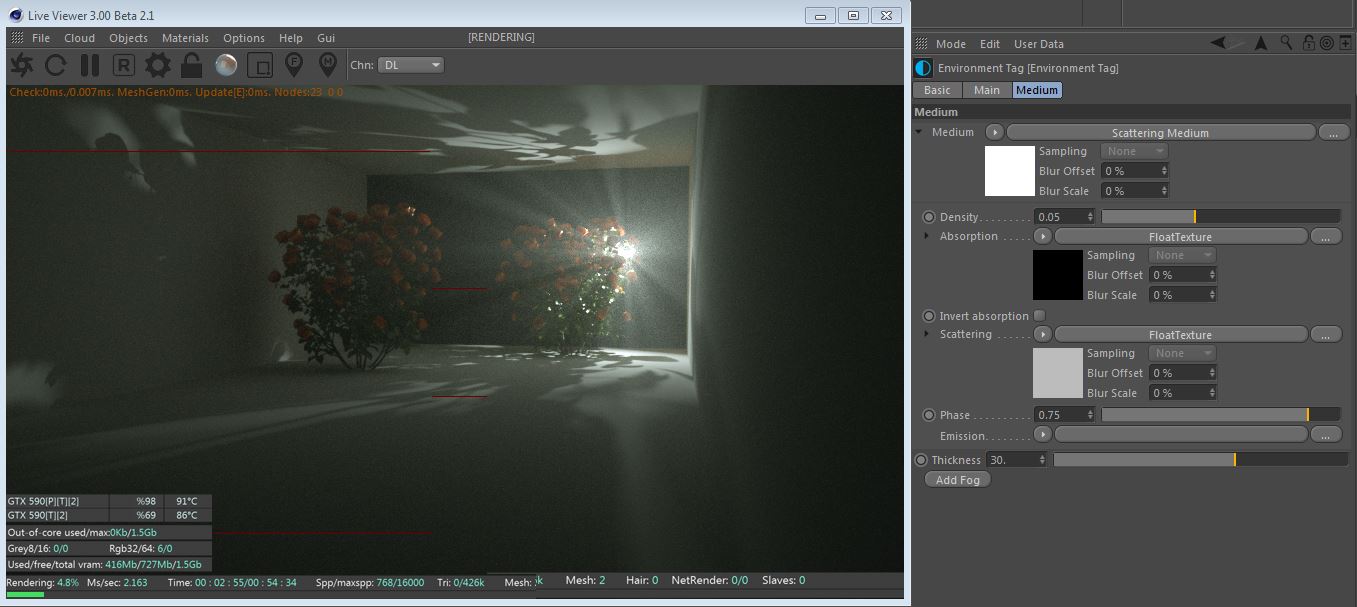Click the material picker M pin icon
Screen dimensions: 1357x607
click(x=327, y=65)
